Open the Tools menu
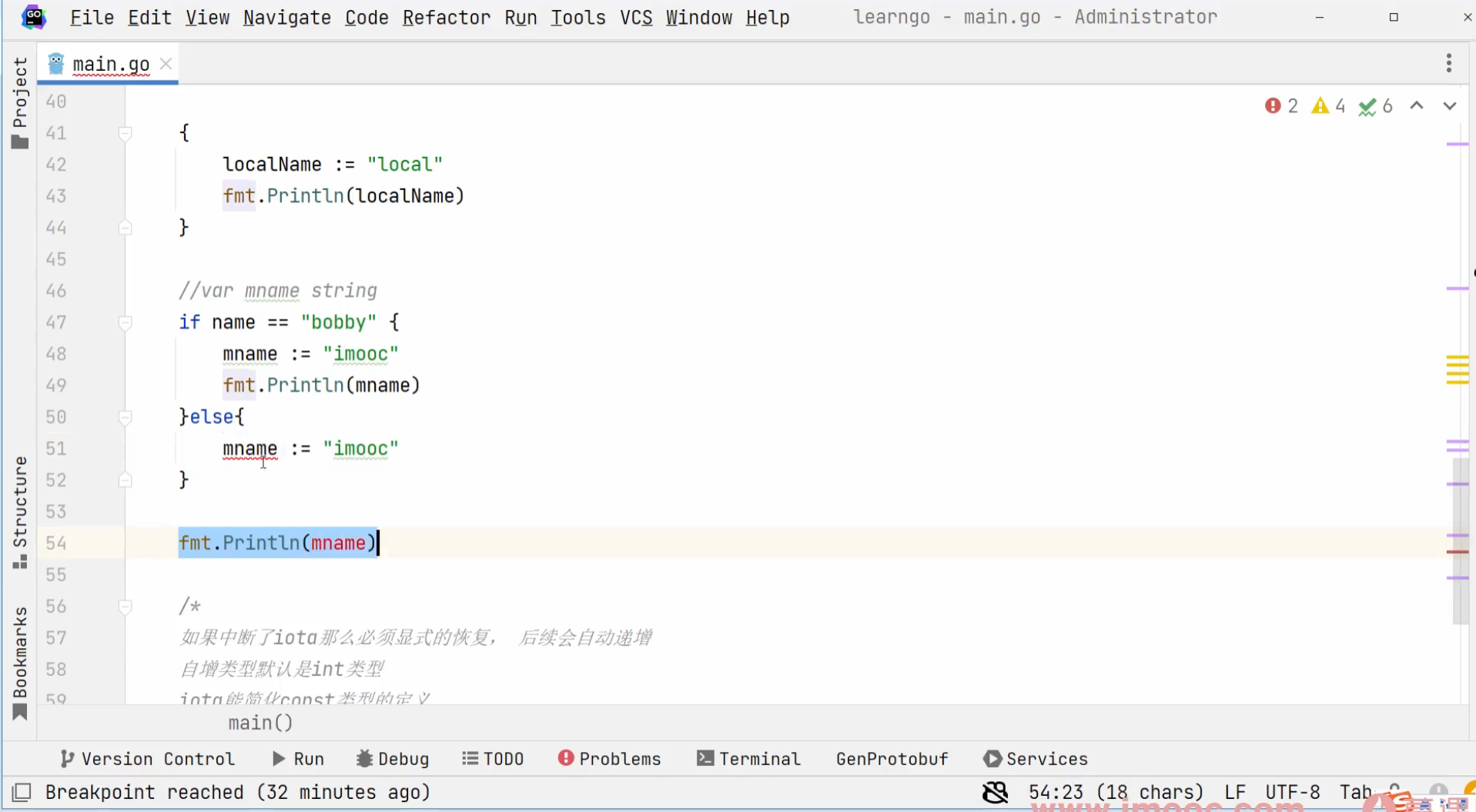 [x=578, y=17]
